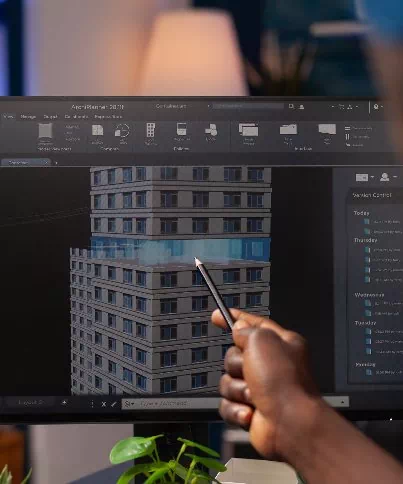Image resolution: width=403 pixels, height=484 pixels.
Task: Select the last version entry under Tuesday
Action: click(383, 351)
